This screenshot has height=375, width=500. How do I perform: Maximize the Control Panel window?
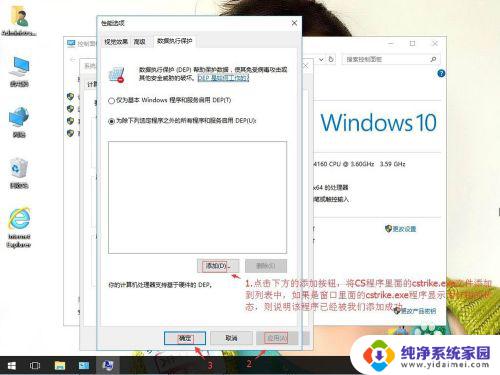point(412,43)
